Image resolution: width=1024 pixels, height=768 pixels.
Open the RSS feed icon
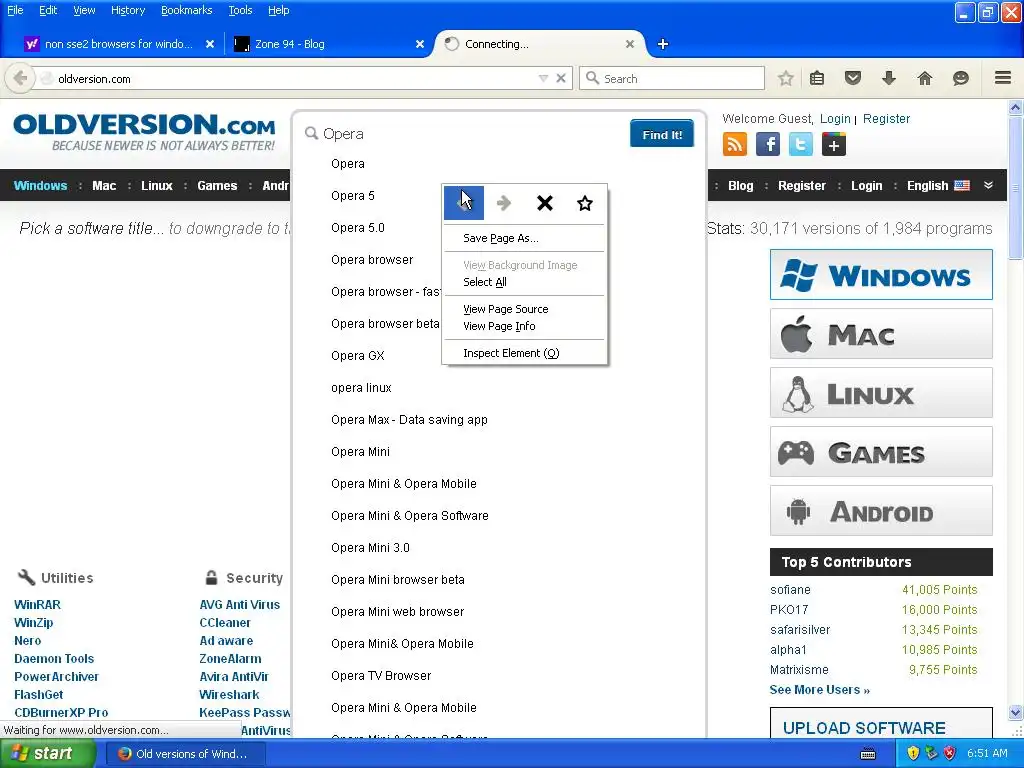735,144
